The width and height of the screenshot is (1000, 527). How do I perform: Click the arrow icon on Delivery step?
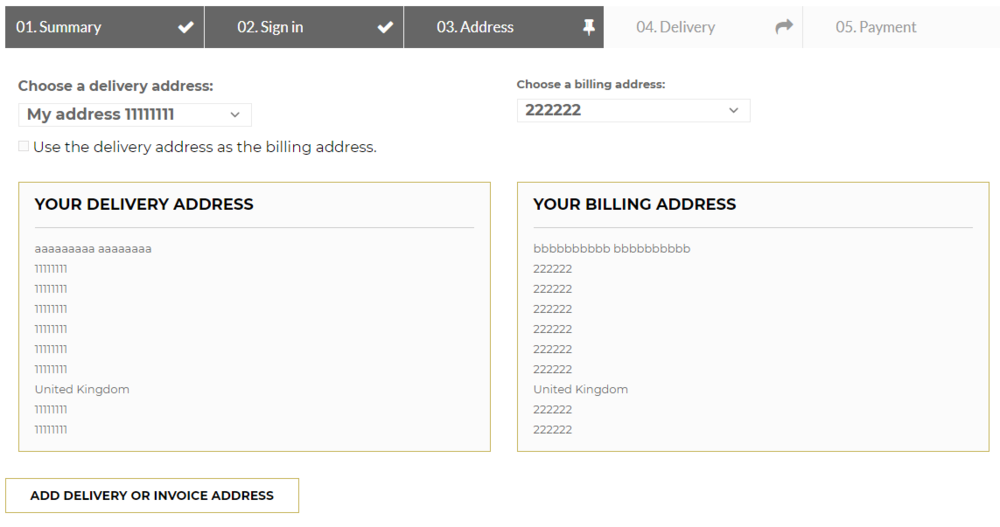pyautogui.click(x=784, y=27)
